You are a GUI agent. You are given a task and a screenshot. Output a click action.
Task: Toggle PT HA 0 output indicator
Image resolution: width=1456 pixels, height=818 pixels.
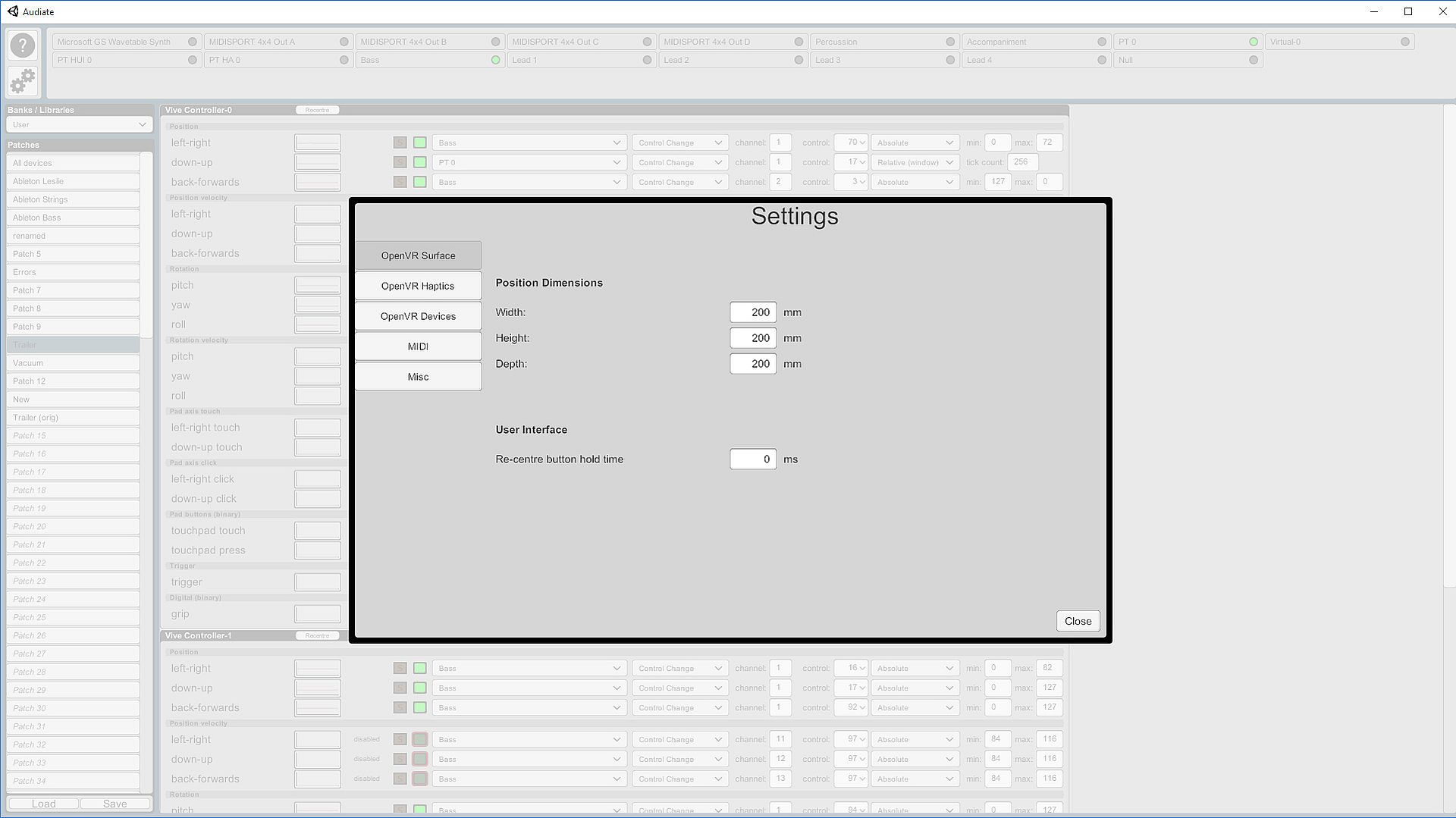pyautogui.click(x=344, y=60)
